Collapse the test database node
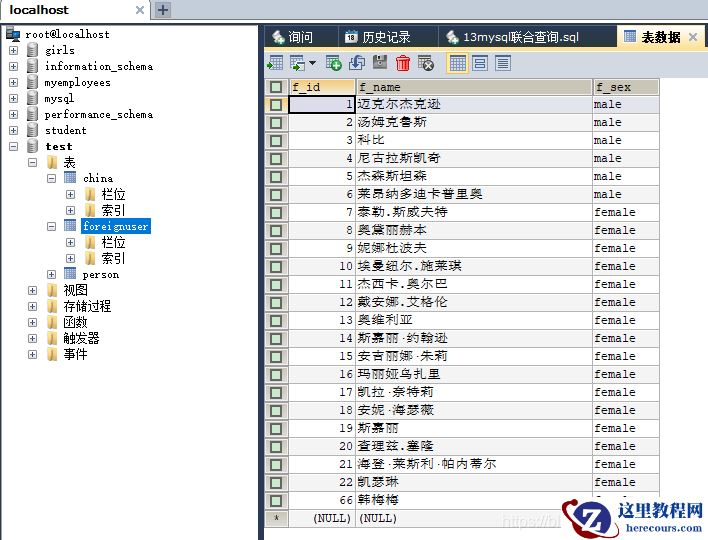708x540 pixels. pyautogui.click(x=13, y=146)
